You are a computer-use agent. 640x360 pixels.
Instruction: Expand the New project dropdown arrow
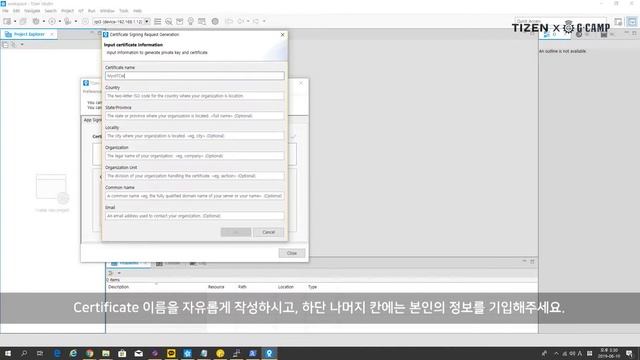[15, 21]
